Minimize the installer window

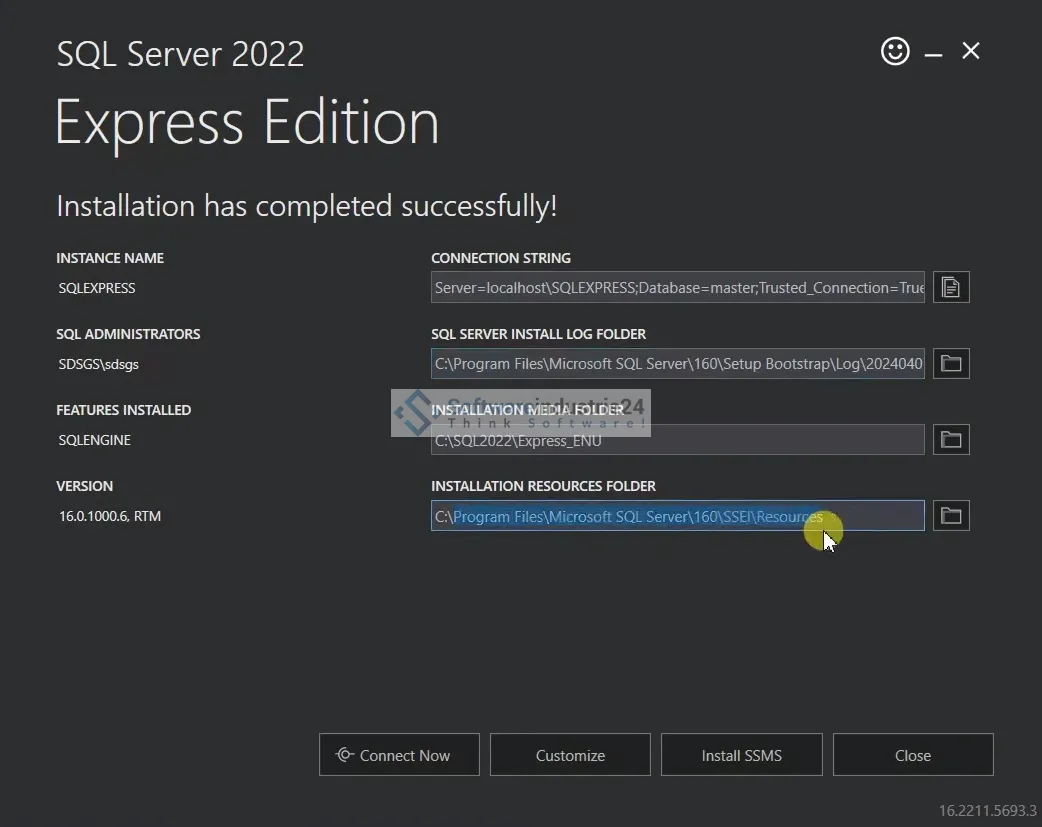tap(933, 54)
